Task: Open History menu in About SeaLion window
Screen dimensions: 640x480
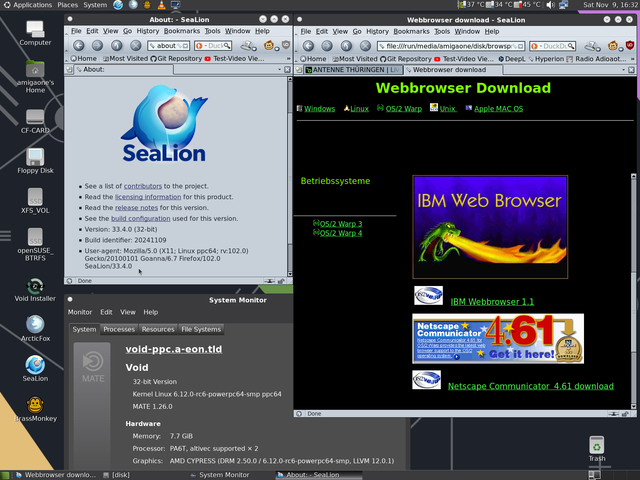Action: [147, 31]
